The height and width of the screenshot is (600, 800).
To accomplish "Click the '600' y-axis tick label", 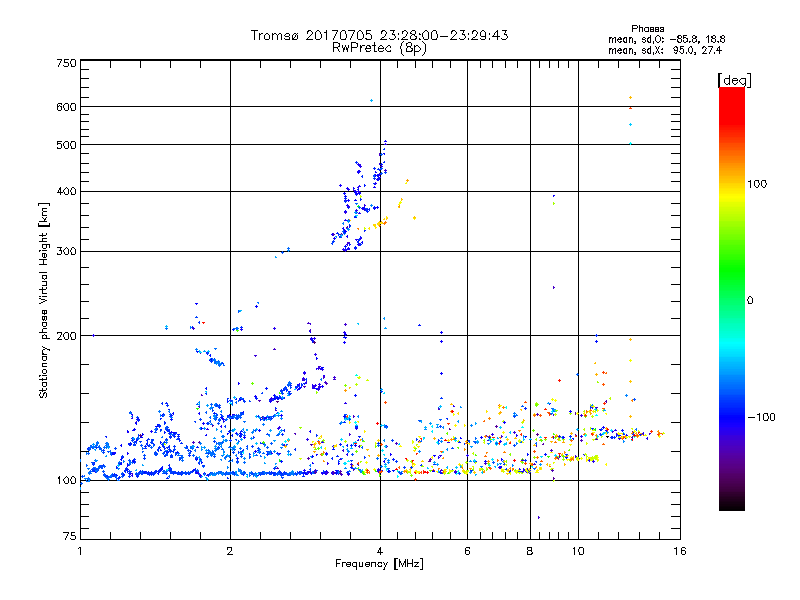I will pos(66,107).
